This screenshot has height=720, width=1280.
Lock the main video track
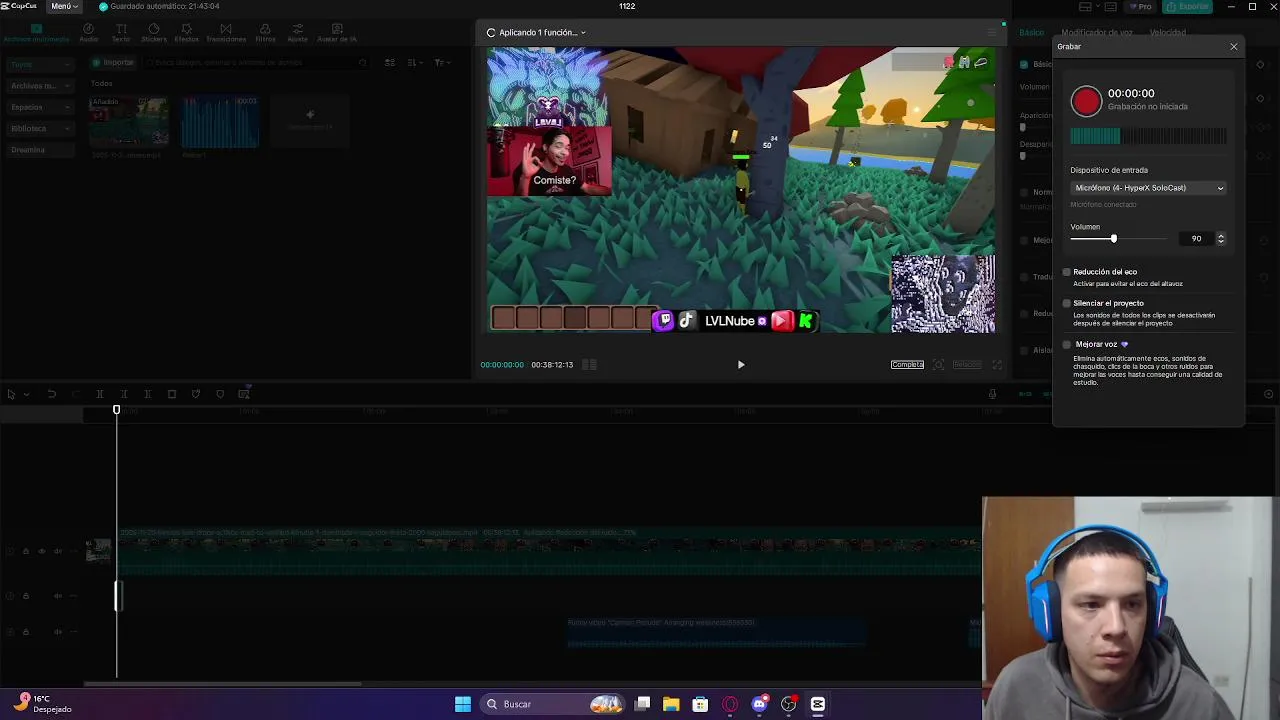point(26,551)
